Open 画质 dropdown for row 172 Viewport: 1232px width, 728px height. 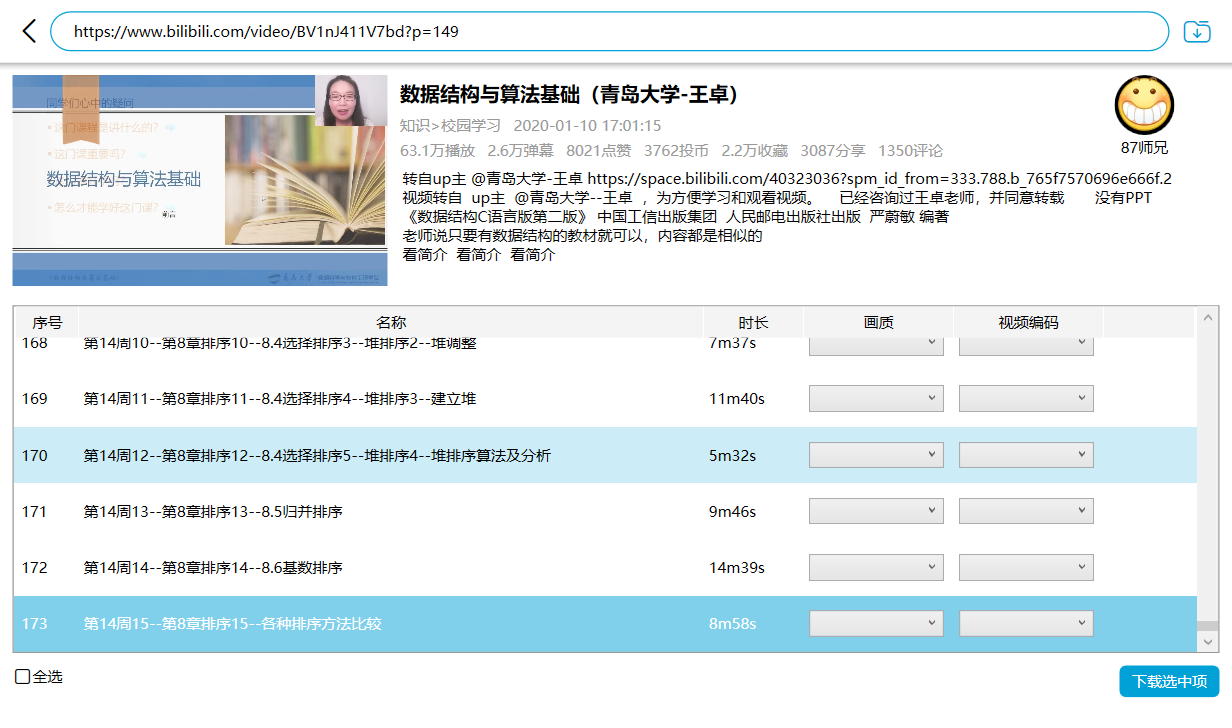876,567
